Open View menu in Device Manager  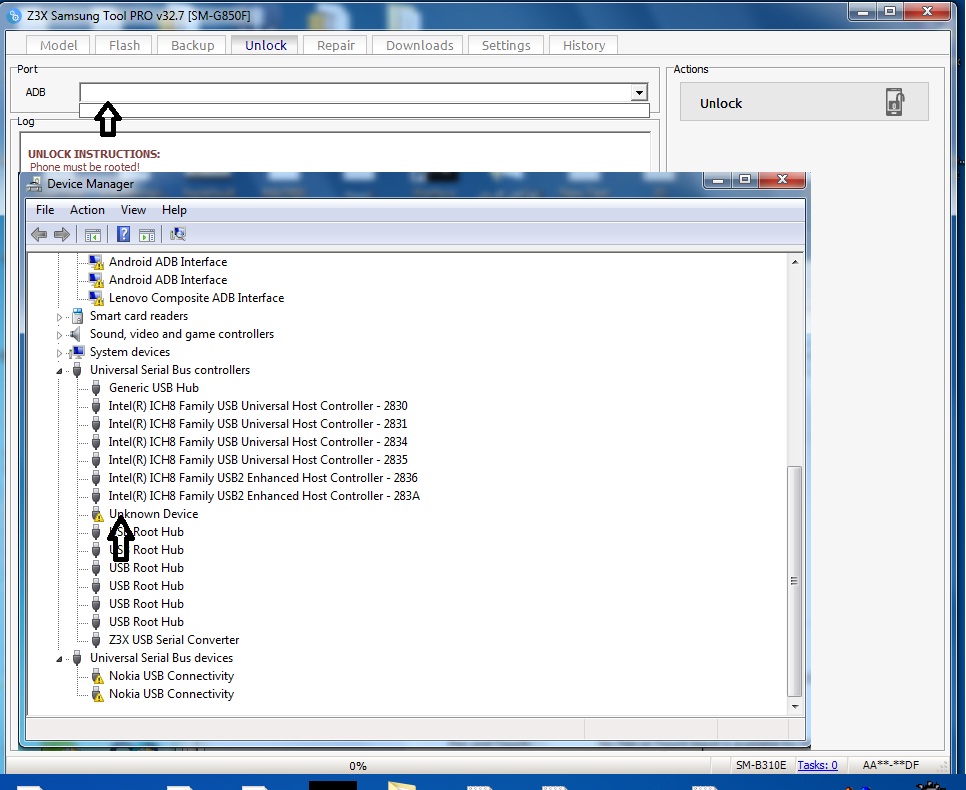pyautogui.click(x=133, y=210)
